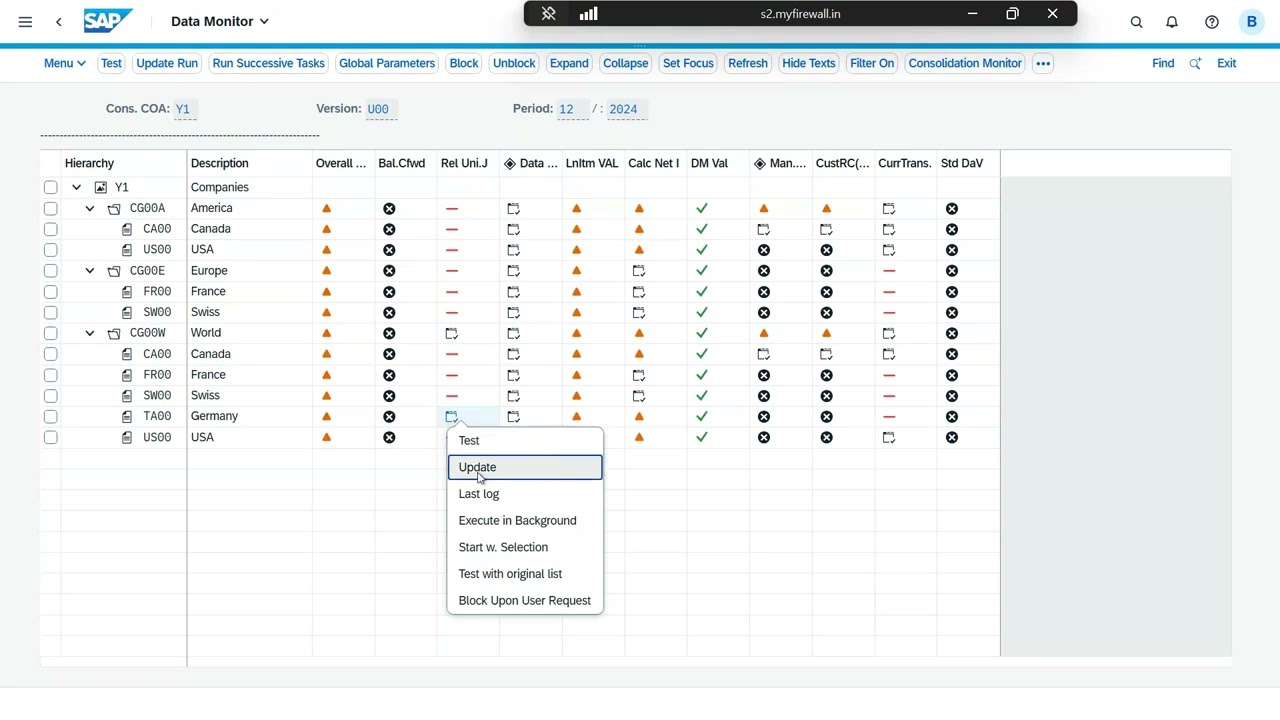The height and width of the screenshot is (720, 1280).
Task: Click America Overall status warning icon
Action: pos(327,208)
